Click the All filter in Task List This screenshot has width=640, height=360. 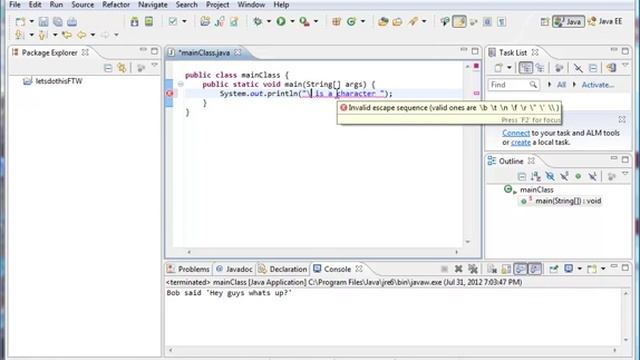tap(561, 84)
